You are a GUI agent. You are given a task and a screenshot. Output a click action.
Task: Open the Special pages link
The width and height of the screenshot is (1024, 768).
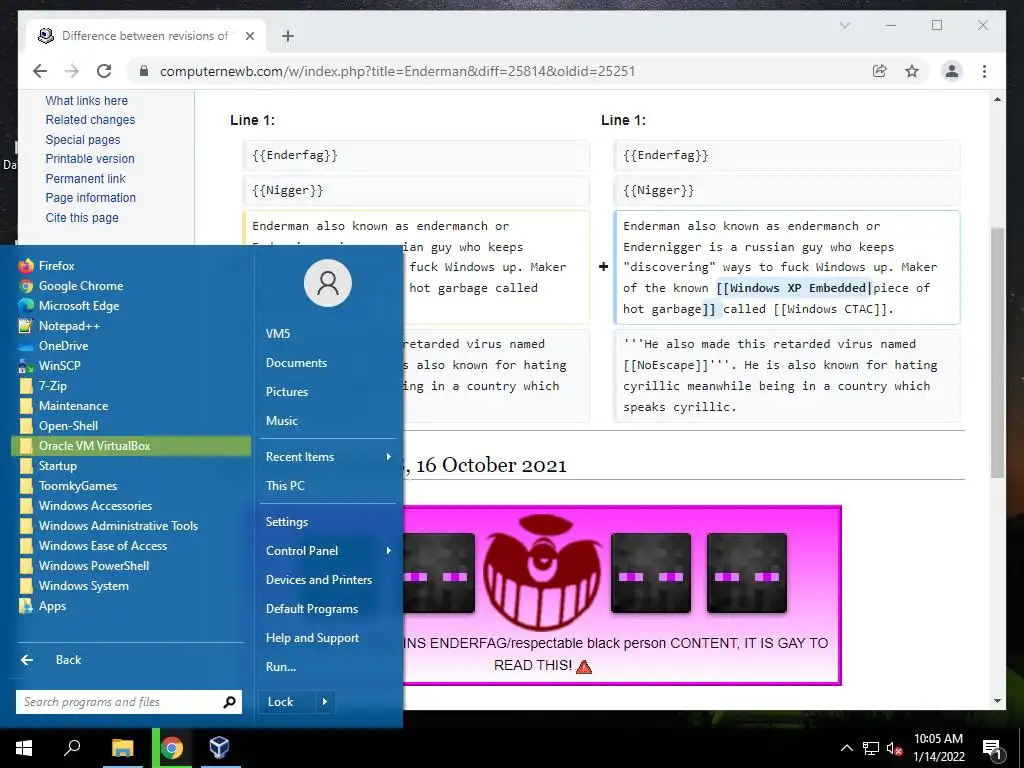[83, 140]
